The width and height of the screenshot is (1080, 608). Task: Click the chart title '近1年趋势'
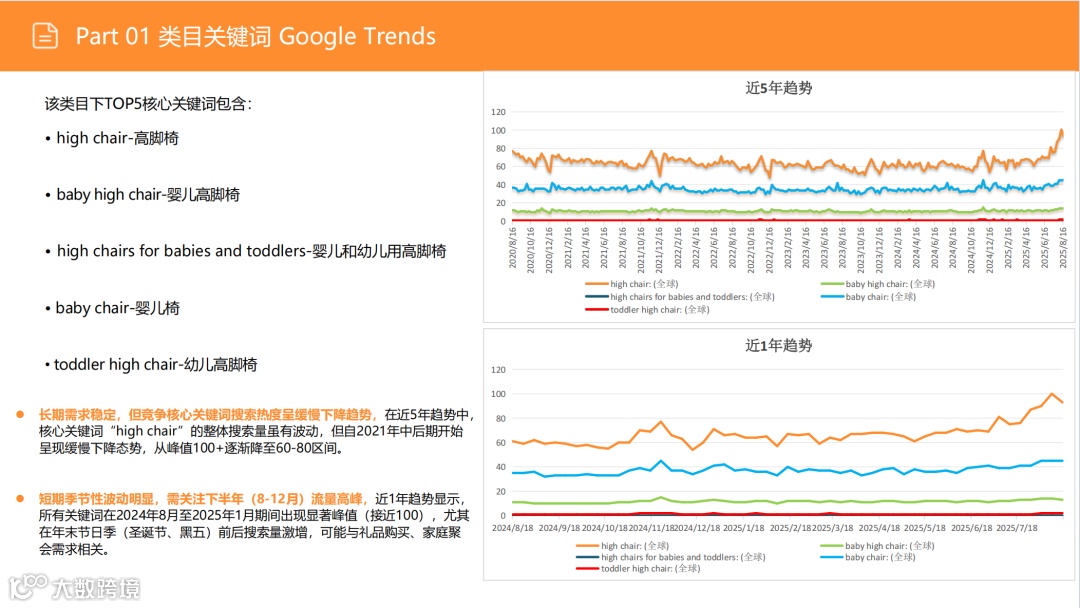click(x=779, y=345)
